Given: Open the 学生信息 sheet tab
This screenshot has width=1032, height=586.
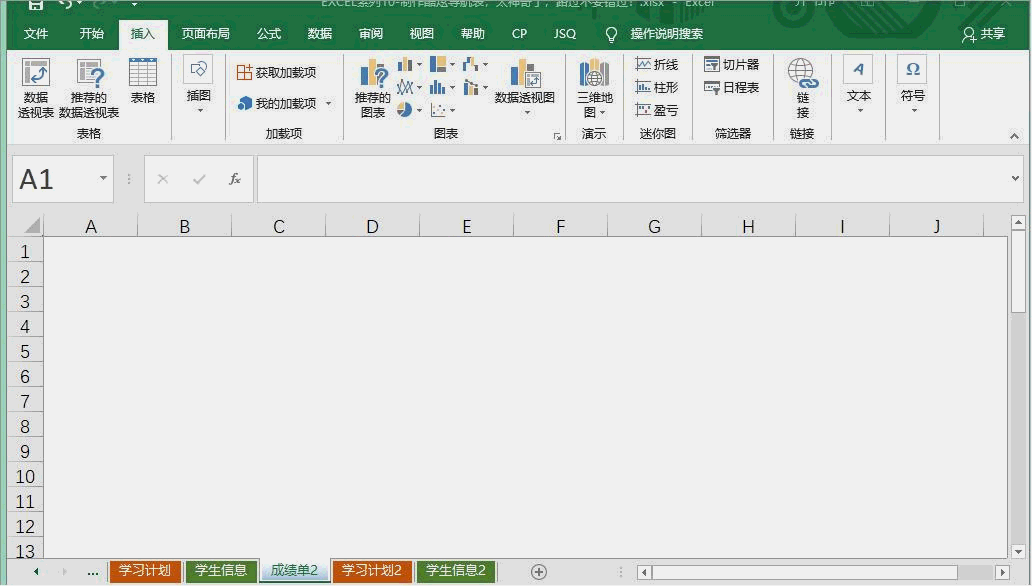Looking at the screenshot, I should tap(220, 570).
